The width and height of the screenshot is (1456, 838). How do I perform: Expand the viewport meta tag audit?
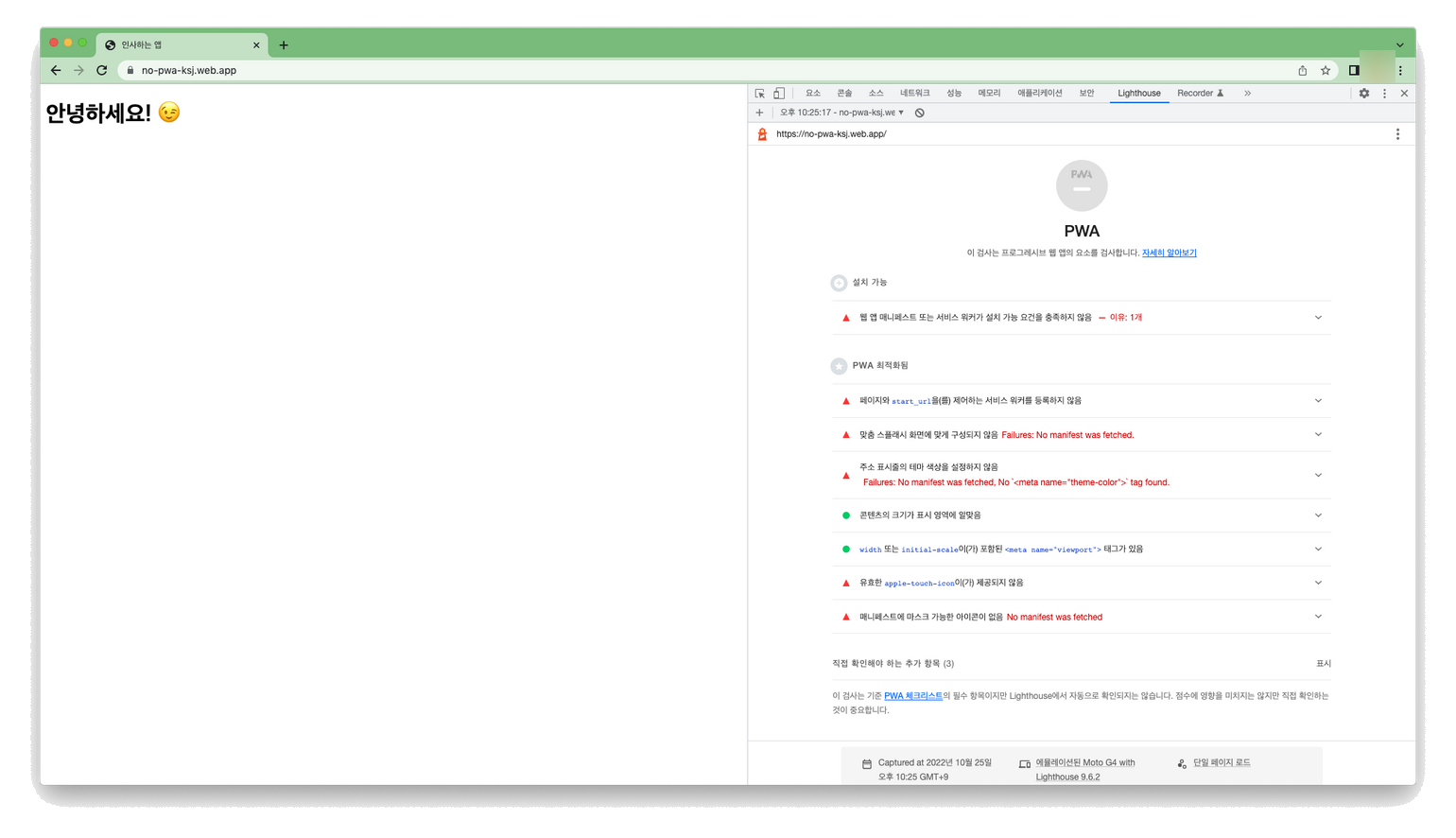tap(1081, 550)
